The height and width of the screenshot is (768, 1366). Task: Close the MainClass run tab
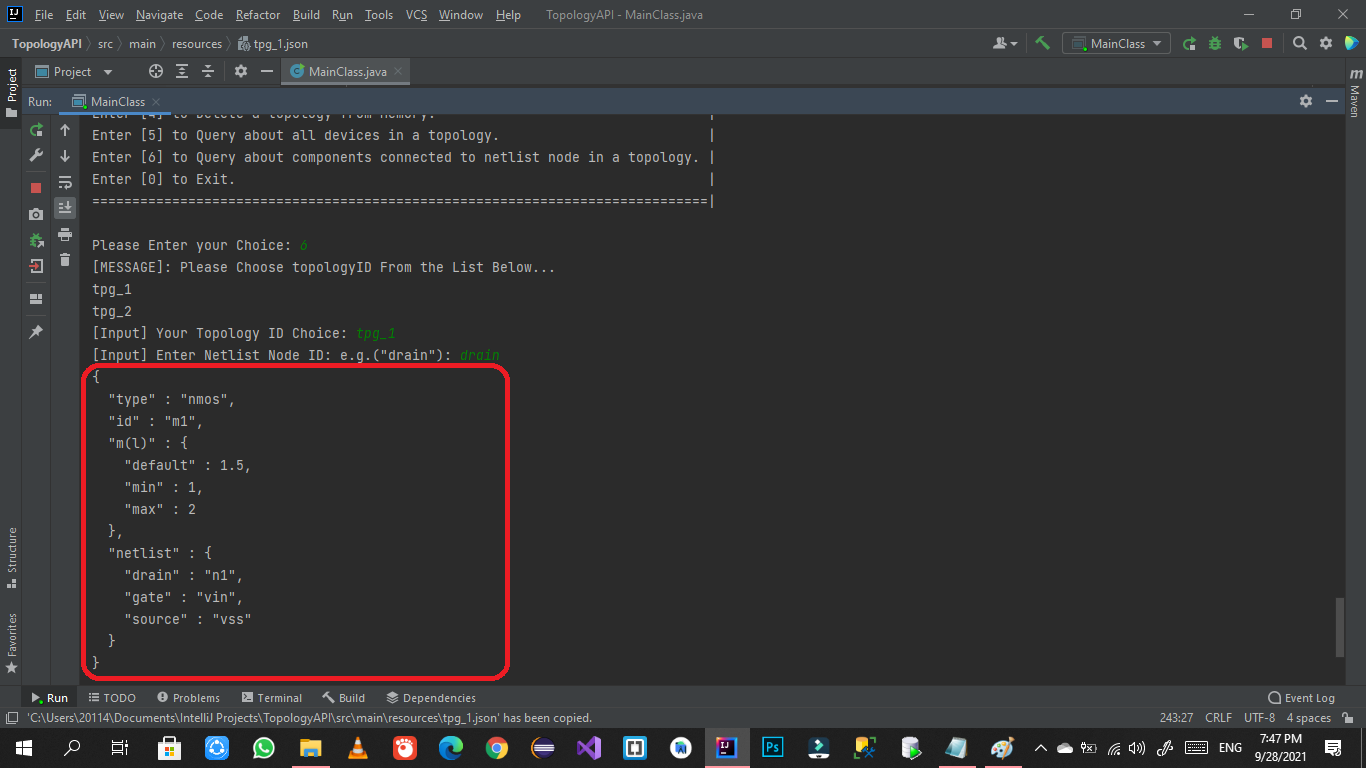(x=156, y=102)
